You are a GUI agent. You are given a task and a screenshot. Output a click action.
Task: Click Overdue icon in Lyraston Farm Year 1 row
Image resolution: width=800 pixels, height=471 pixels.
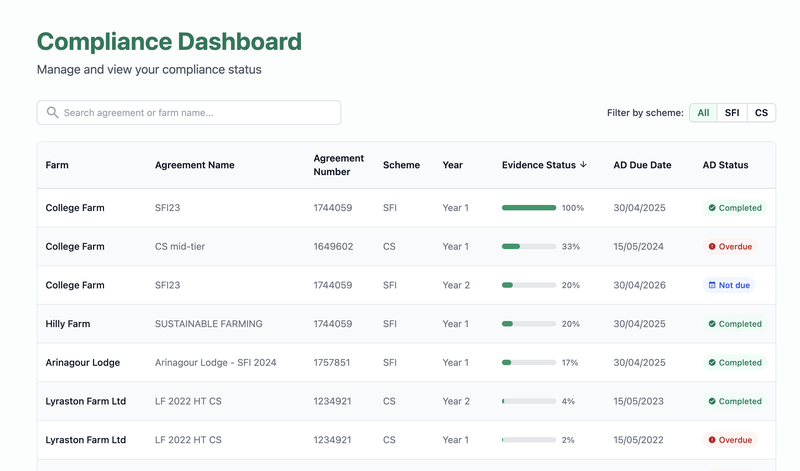pos(712,440)
